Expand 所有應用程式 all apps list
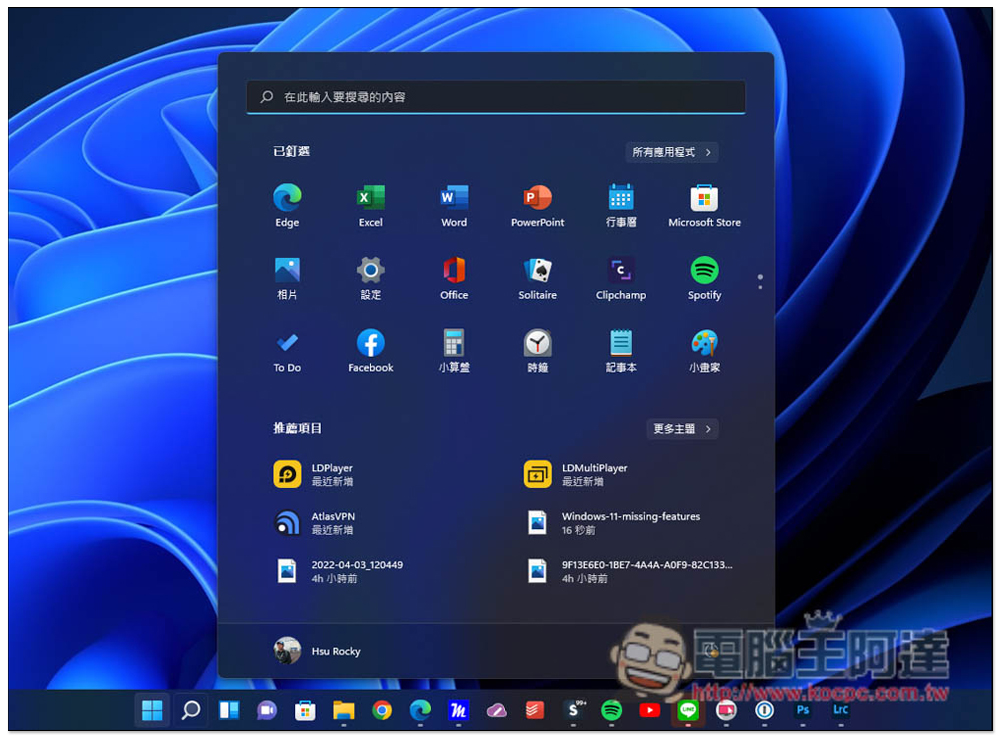Viewport: 1000px width, 739px height. pyautogui.click(x=672, y=152)
